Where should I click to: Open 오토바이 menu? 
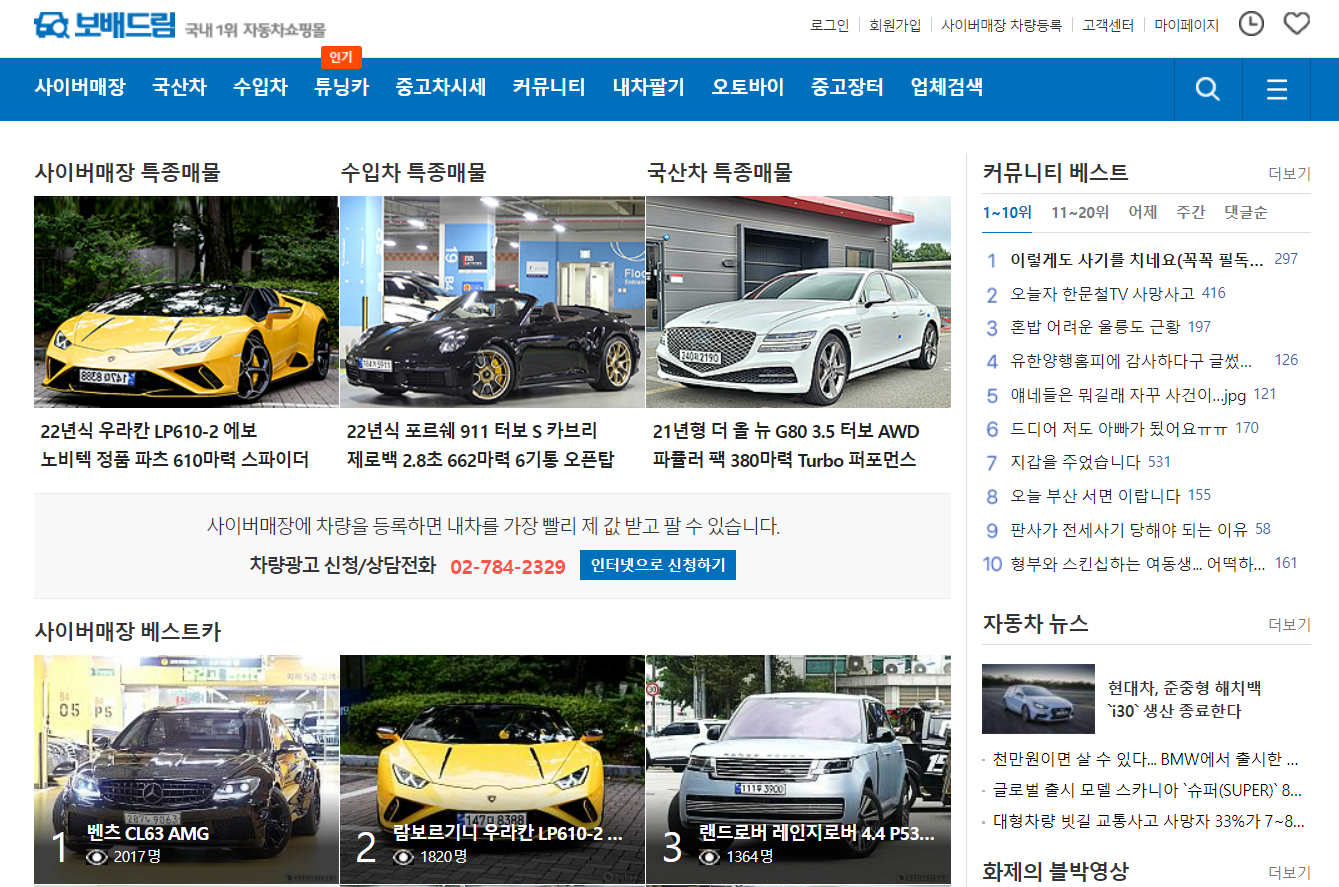[x=748, y=87]
